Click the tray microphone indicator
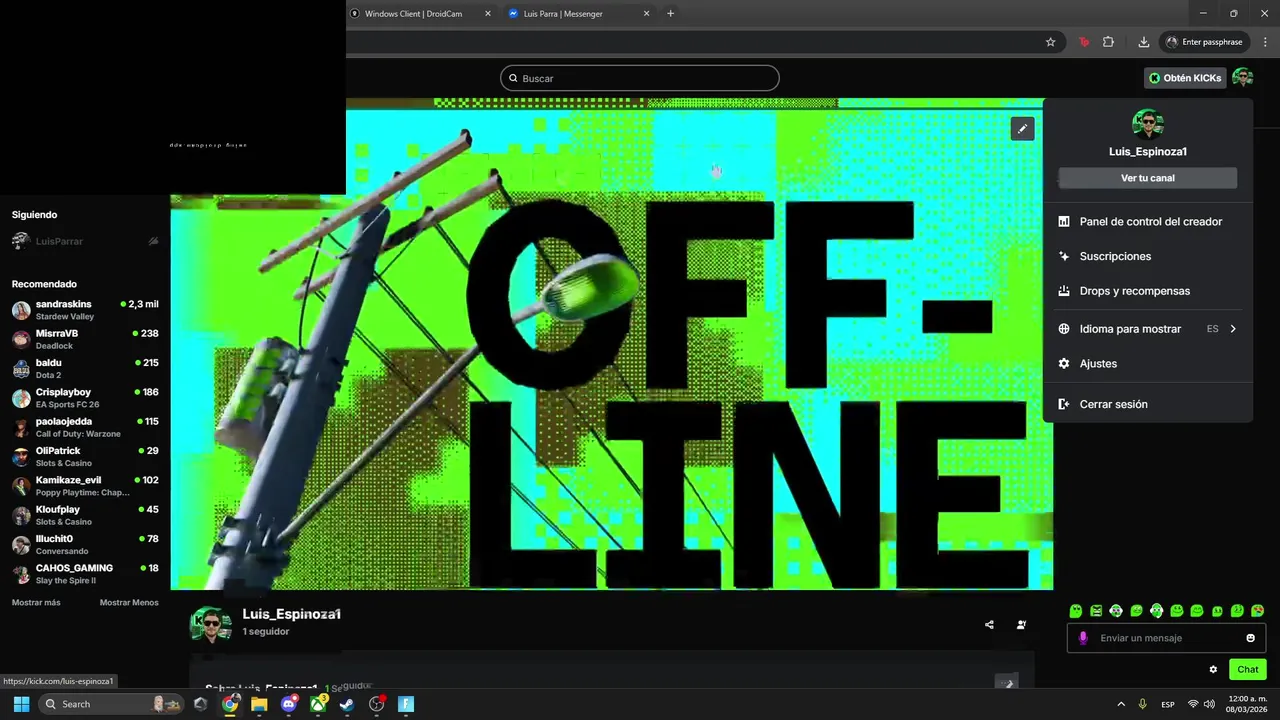This screenshot has width=1280, height=720. 1143,704
